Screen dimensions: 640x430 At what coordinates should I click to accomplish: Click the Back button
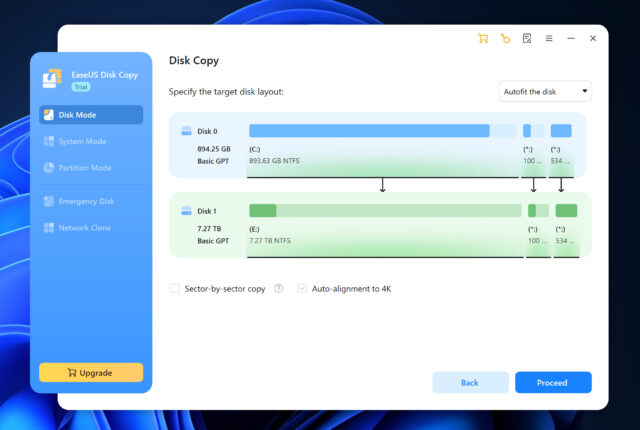pyautogui.click(x=470, y=382)
